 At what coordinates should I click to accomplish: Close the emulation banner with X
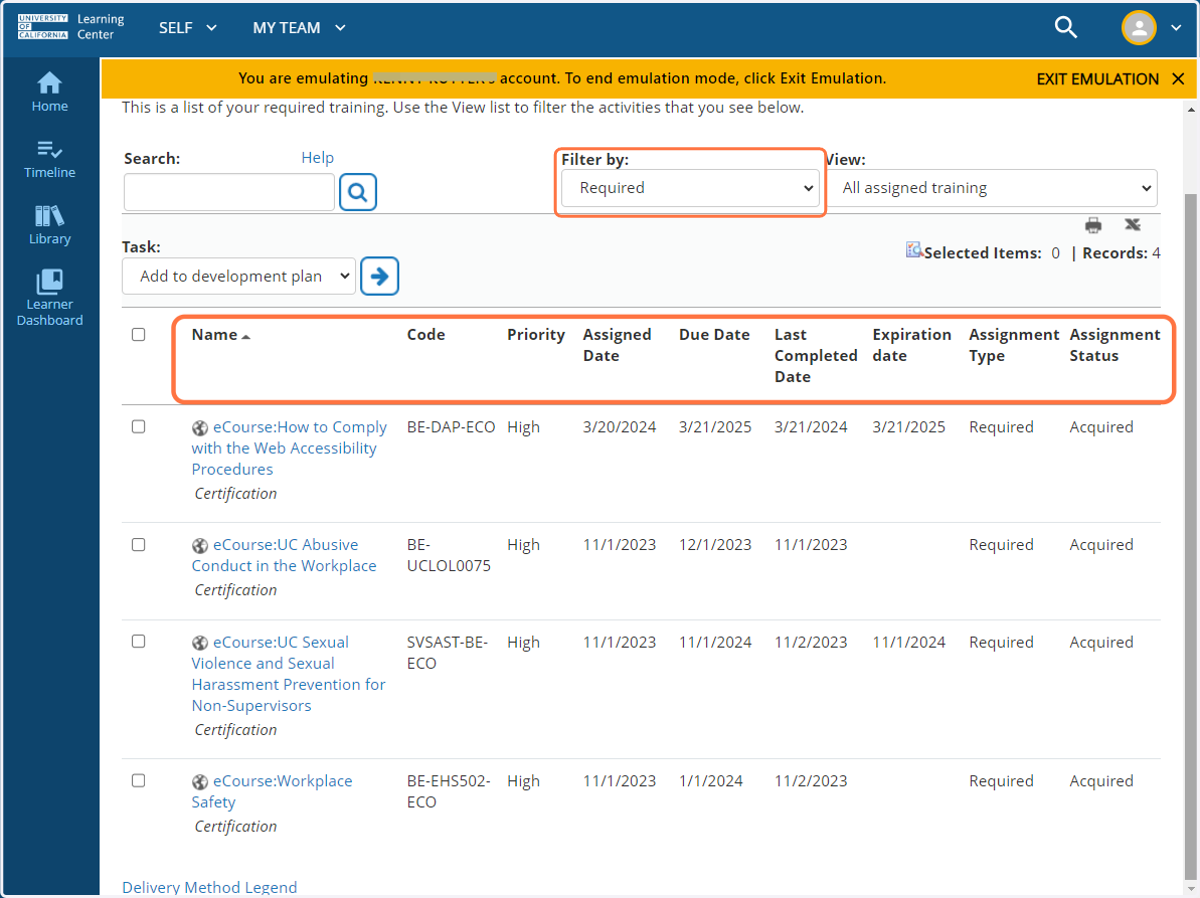[x=1178, y=79]
